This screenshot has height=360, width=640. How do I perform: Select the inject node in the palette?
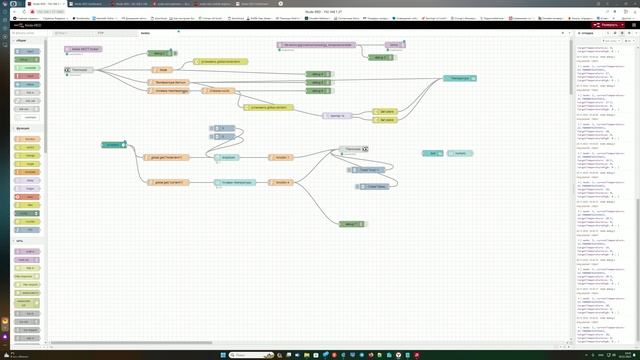click(27, 51)
